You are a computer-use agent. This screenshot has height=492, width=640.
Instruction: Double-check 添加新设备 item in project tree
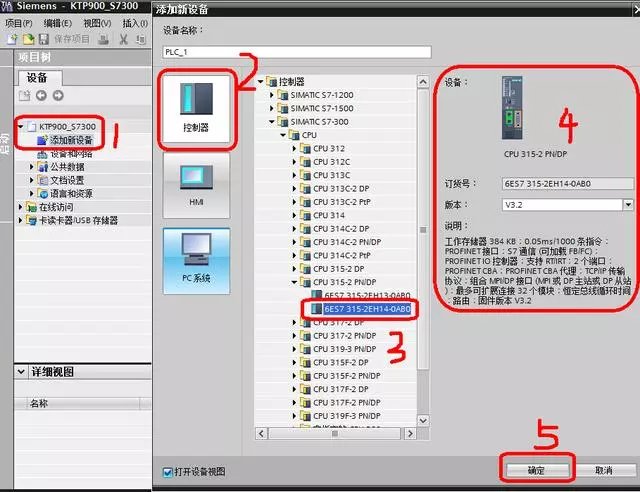(70, 141)
